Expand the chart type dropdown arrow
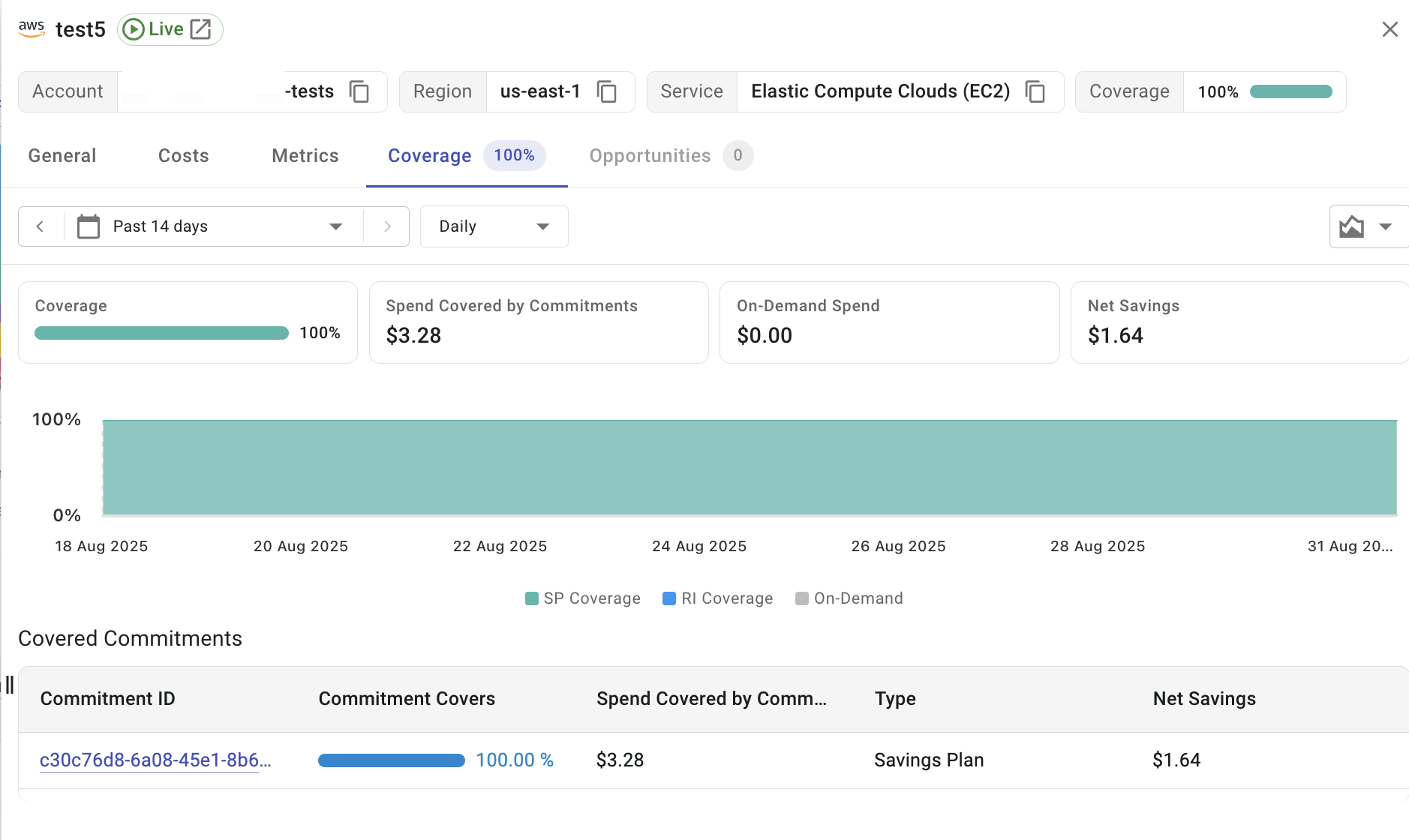Viewport: 1409px width, 840px height. pos(1386,226)
